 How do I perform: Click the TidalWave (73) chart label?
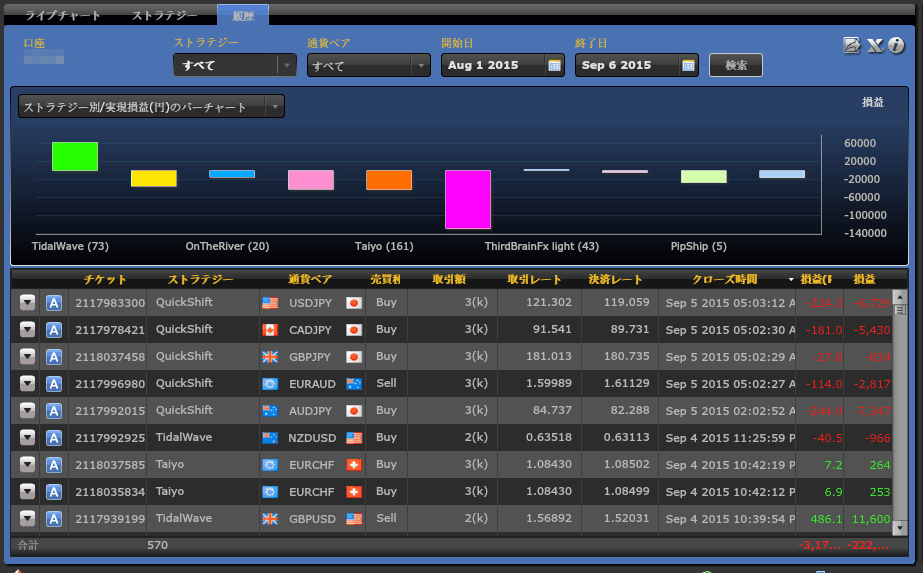[x=70, y=246]
